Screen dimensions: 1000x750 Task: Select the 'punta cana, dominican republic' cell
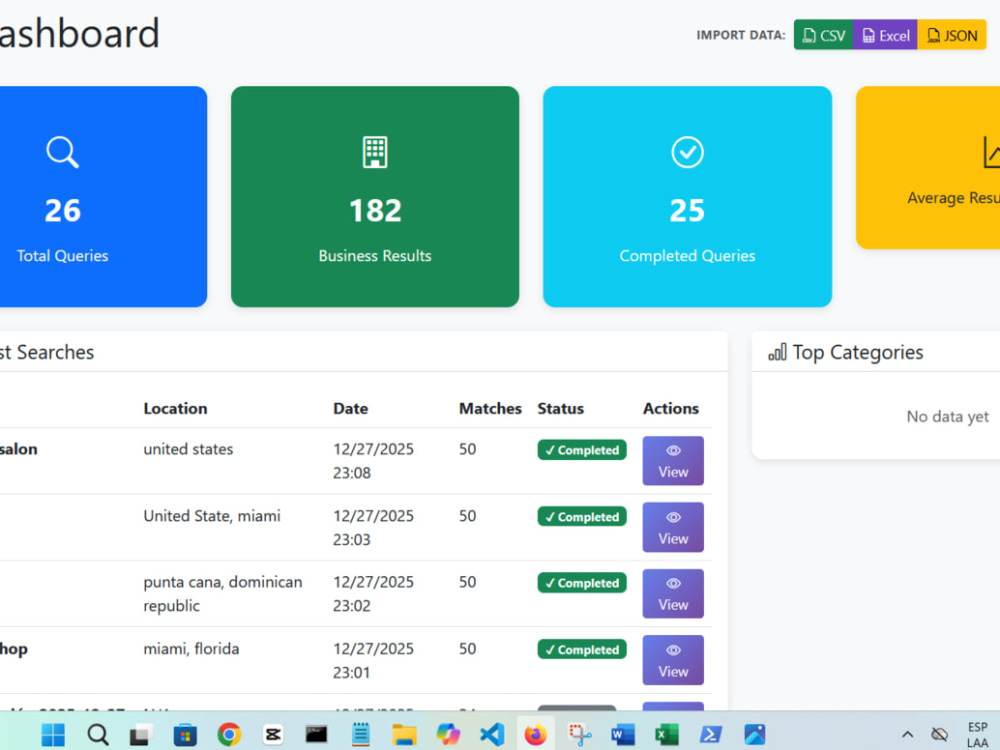[223, 594]
